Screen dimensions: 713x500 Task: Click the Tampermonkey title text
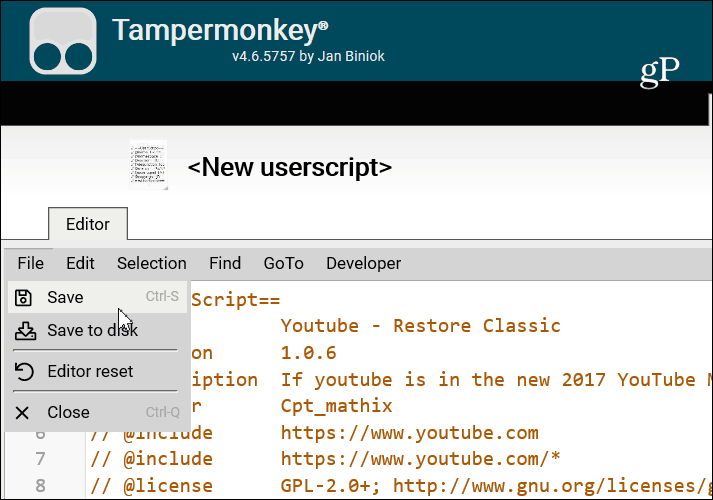click(220, 31)
